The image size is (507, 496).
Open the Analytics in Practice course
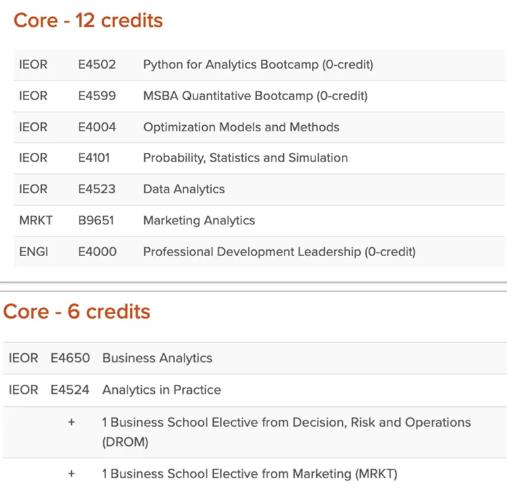coord(162,390)
